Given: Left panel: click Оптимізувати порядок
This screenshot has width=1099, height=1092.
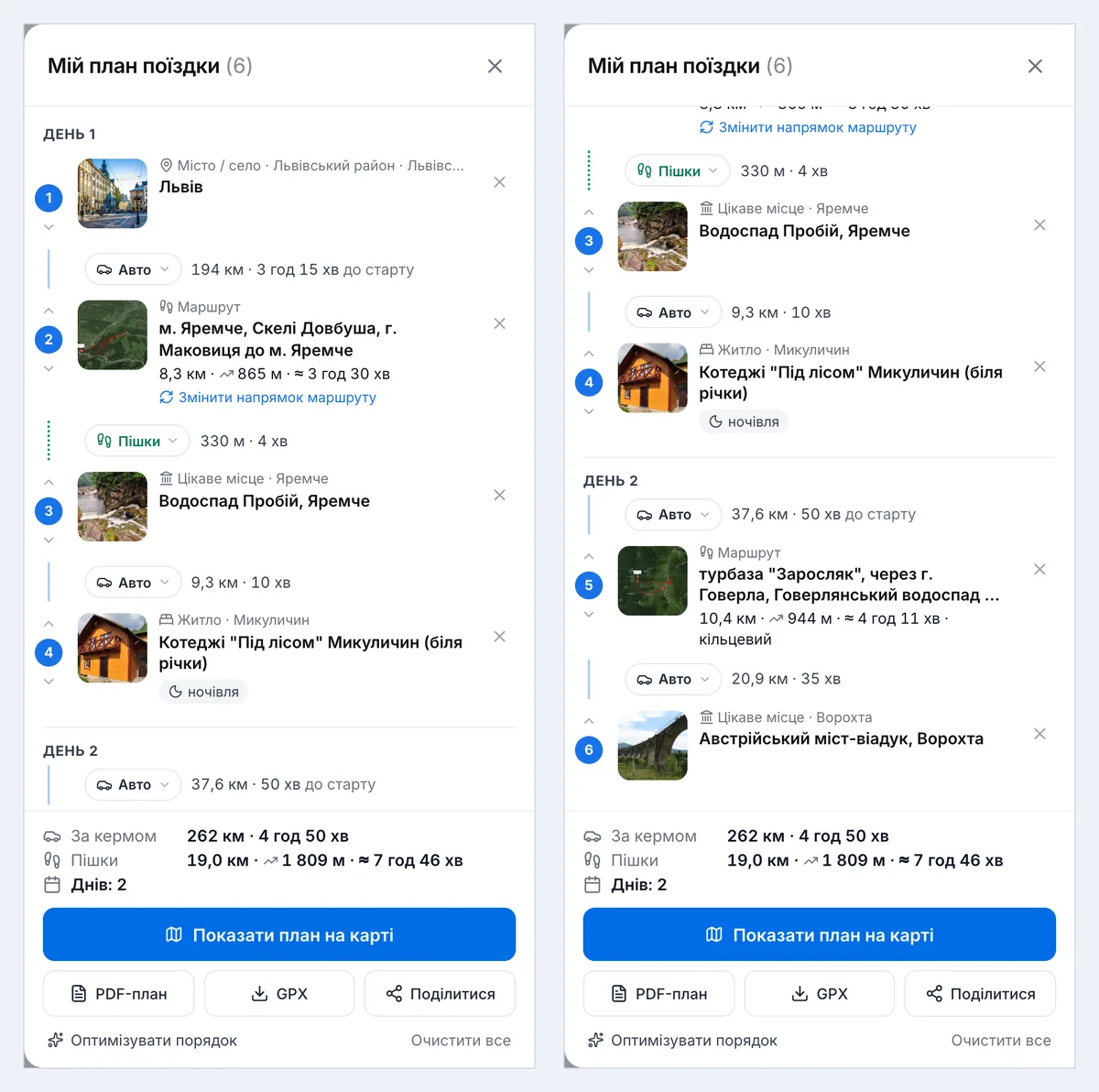Looking at the screenshot, I should [143, 1041].
